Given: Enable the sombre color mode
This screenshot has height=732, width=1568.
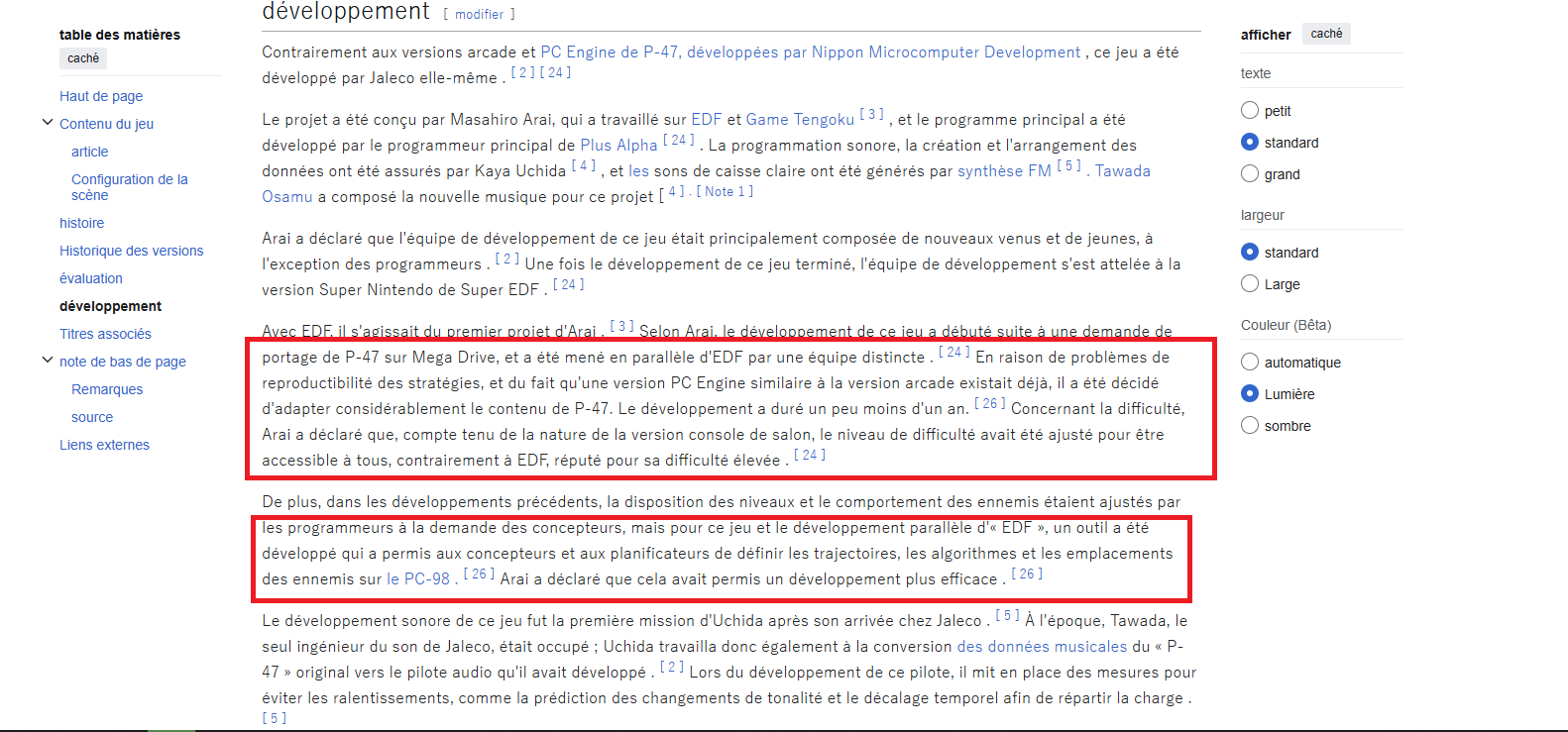Looking at the screenshot, I should (1250, 426).
